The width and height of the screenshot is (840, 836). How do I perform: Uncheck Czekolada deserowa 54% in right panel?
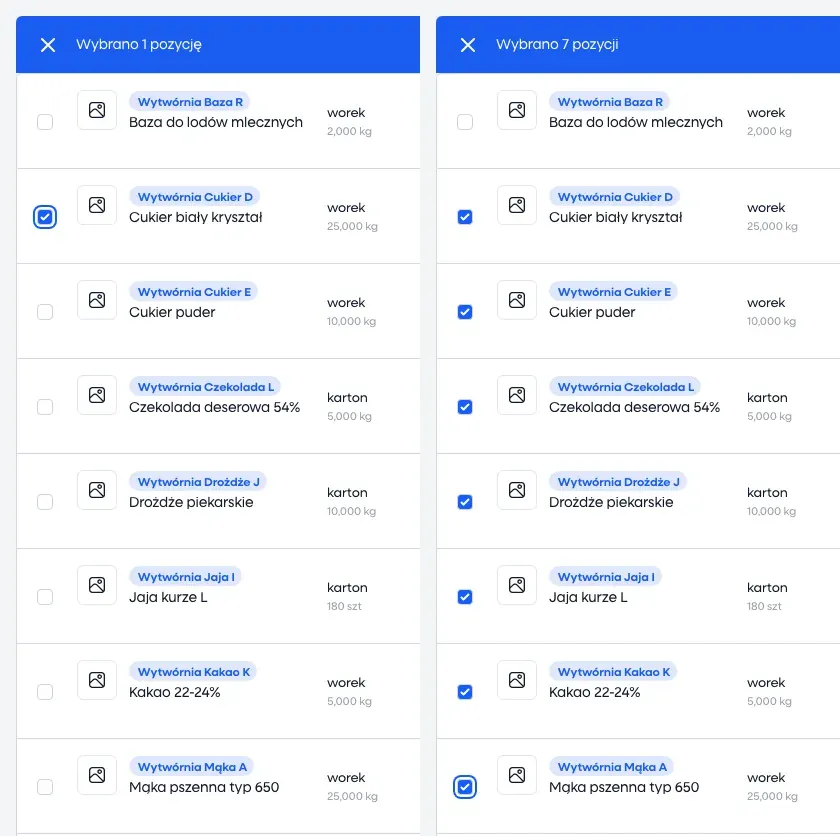(465, 407)
